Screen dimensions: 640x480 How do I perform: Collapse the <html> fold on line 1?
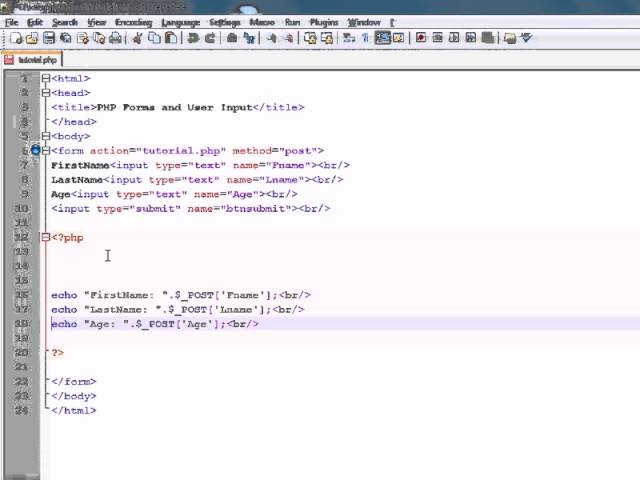(x=46, y=78)
